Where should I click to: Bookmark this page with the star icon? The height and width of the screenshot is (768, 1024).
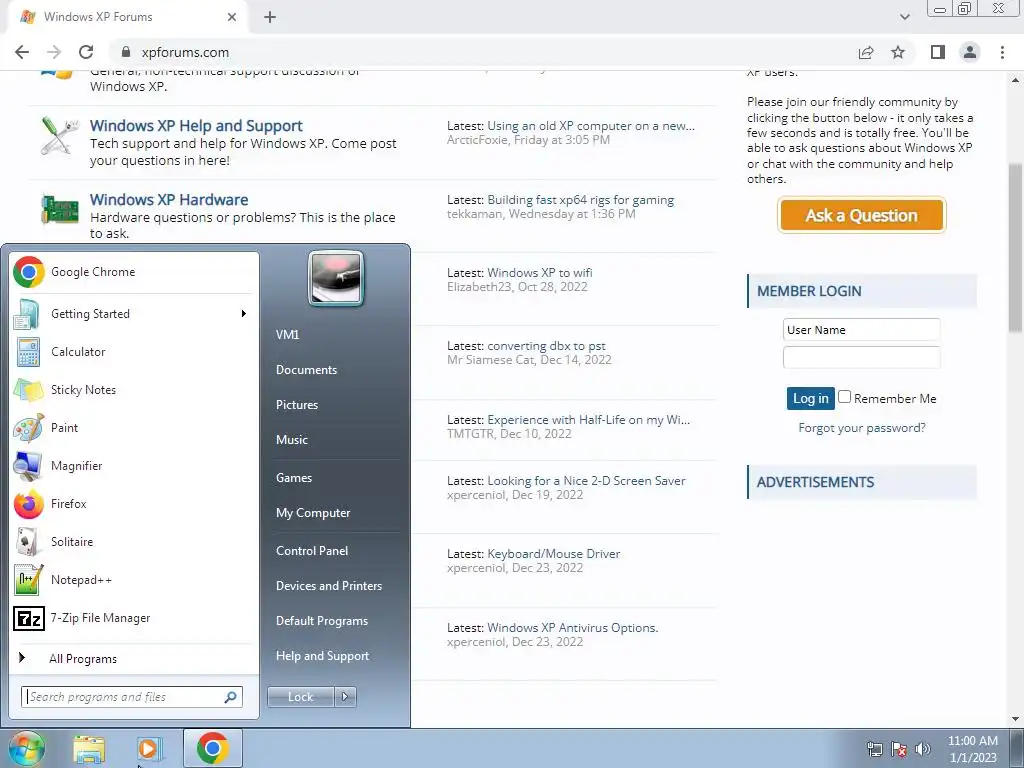click(x=898, y=52)
